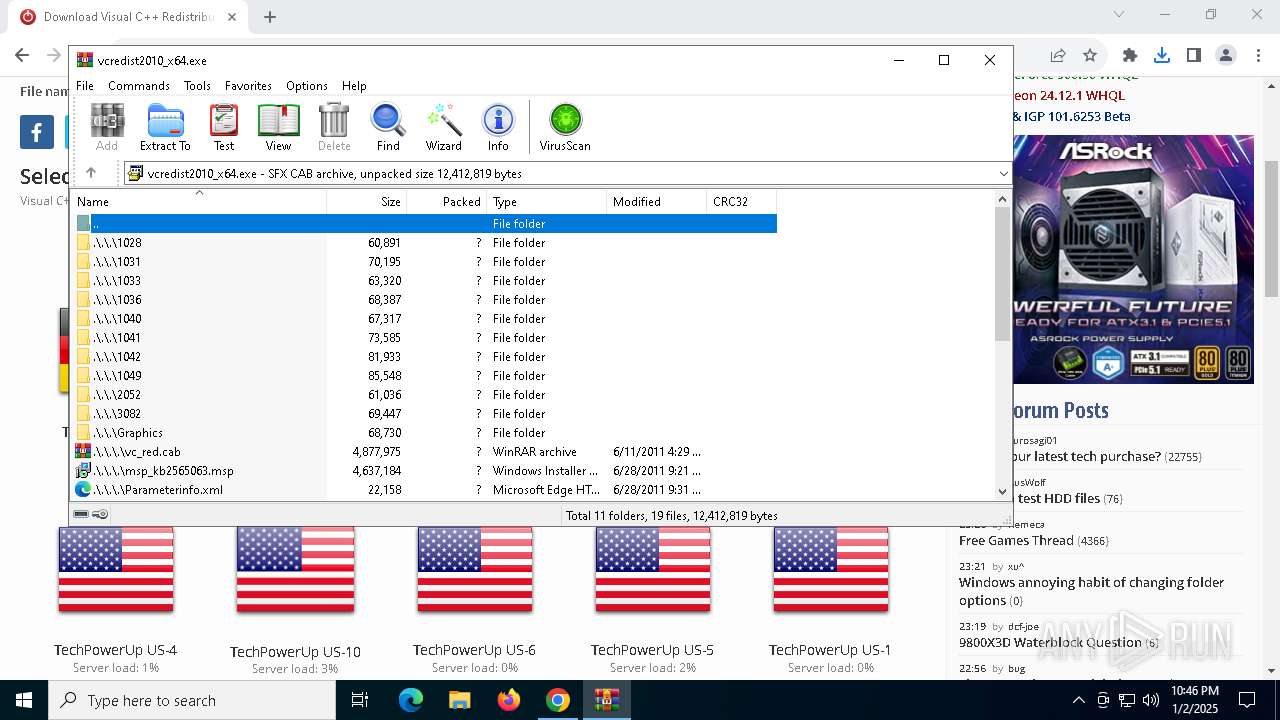This screenshot has width=1280, height=720.
Task: Go up one level with arrow icon
Action: [x=91, y=173]
